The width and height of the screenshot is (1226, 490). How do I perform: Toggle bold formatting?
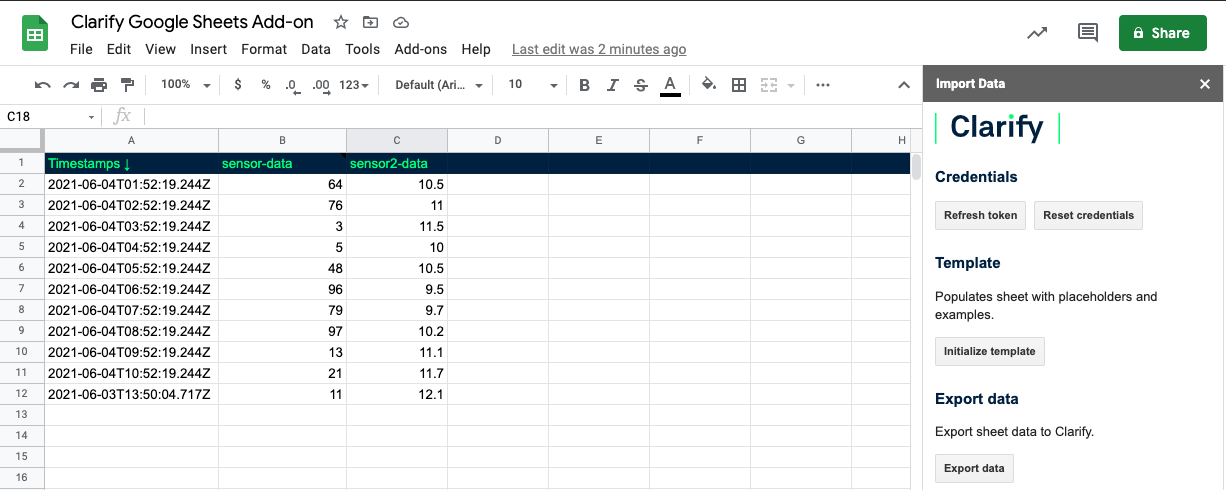coord(585,85)
